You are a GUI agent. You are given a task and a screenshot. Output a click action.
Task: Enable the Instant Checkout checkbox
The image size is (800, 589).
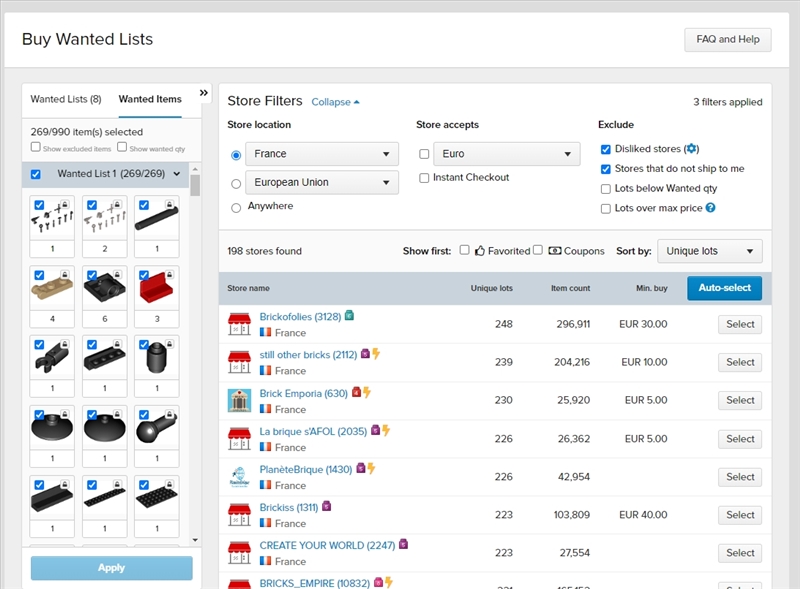pos(424,178)
